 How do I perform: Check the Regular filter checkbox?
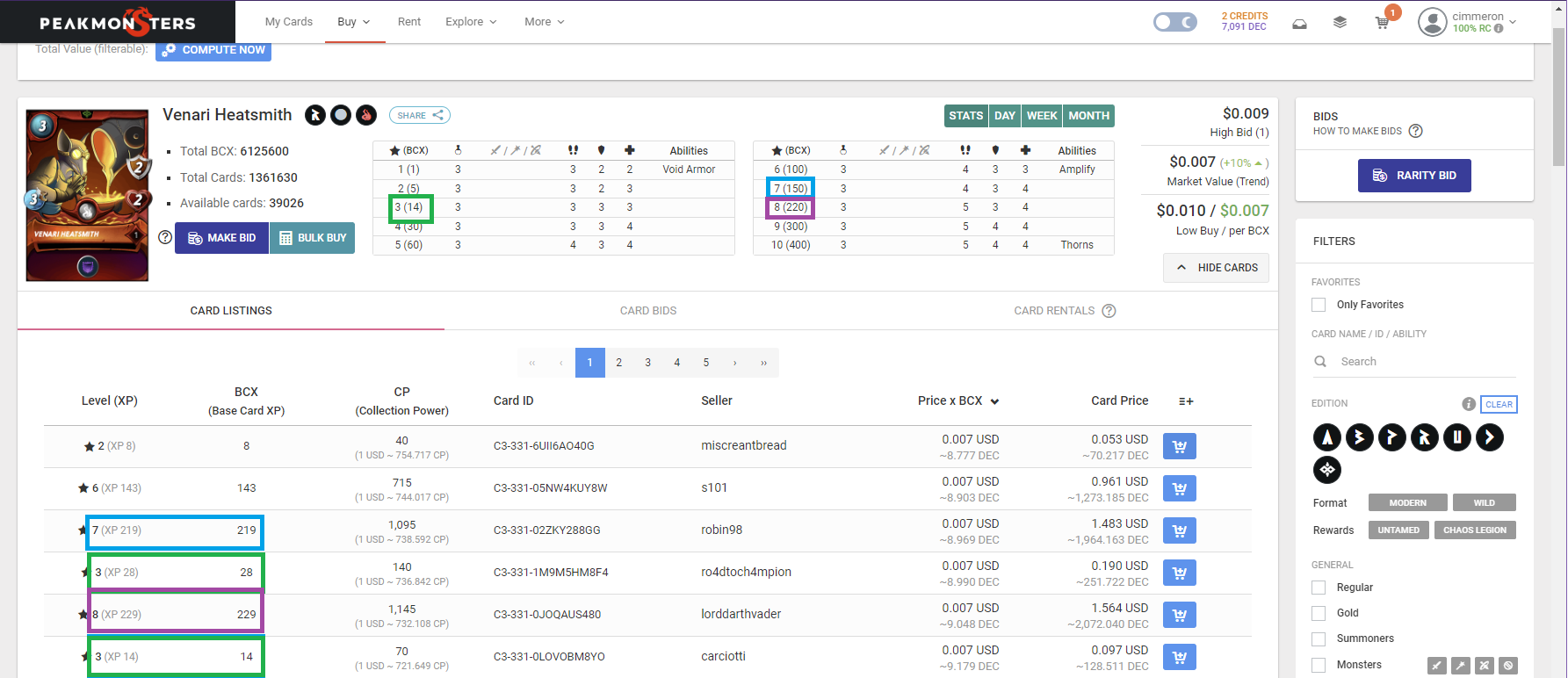(x=1319, y=588)
